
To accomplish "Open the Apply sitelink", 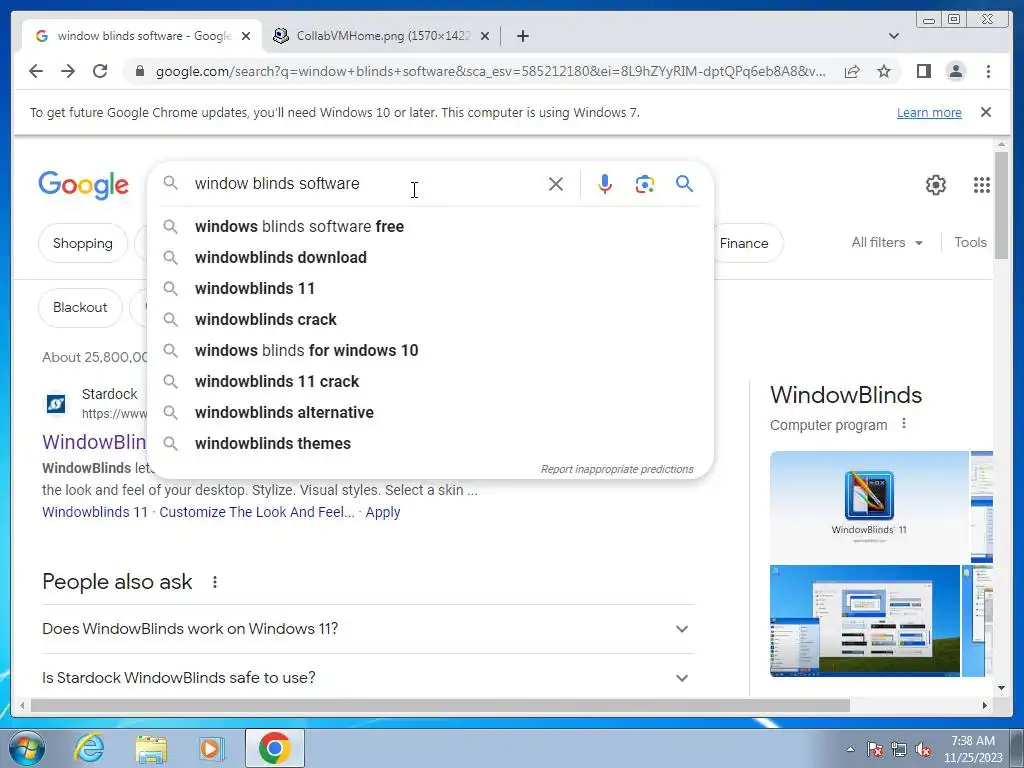I will [383, 512].
